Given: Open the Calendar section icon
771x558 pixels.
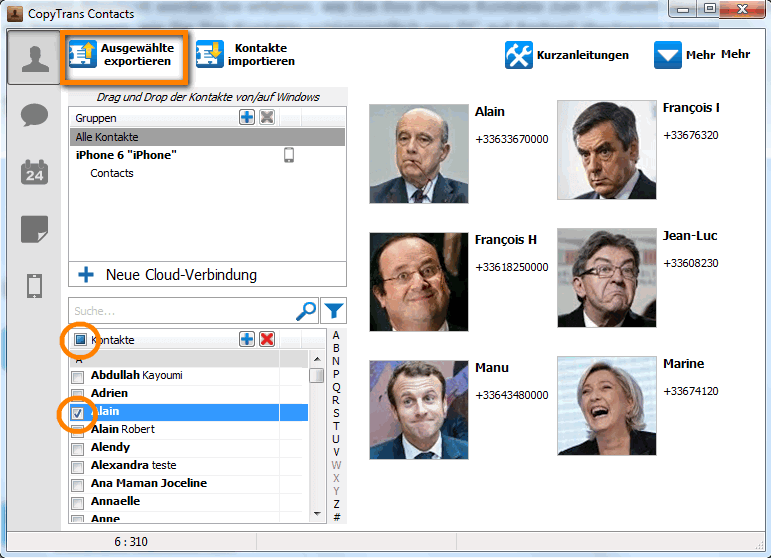Looking at the screenshot, I should tap(34, 172).
